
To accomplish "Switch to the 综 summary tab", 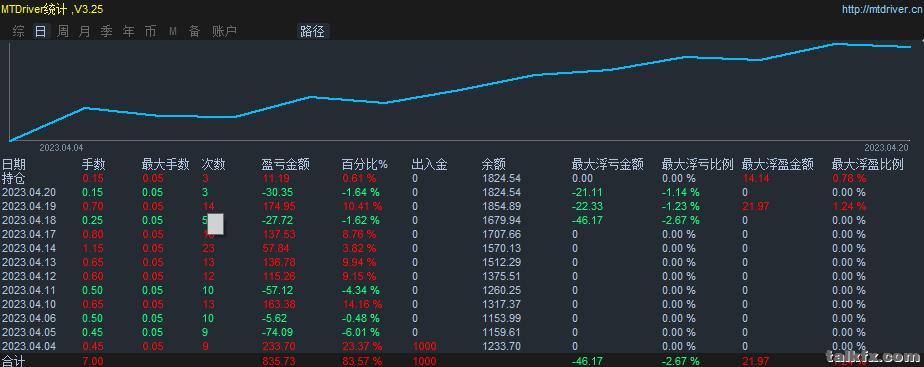I will pos(18,31).
